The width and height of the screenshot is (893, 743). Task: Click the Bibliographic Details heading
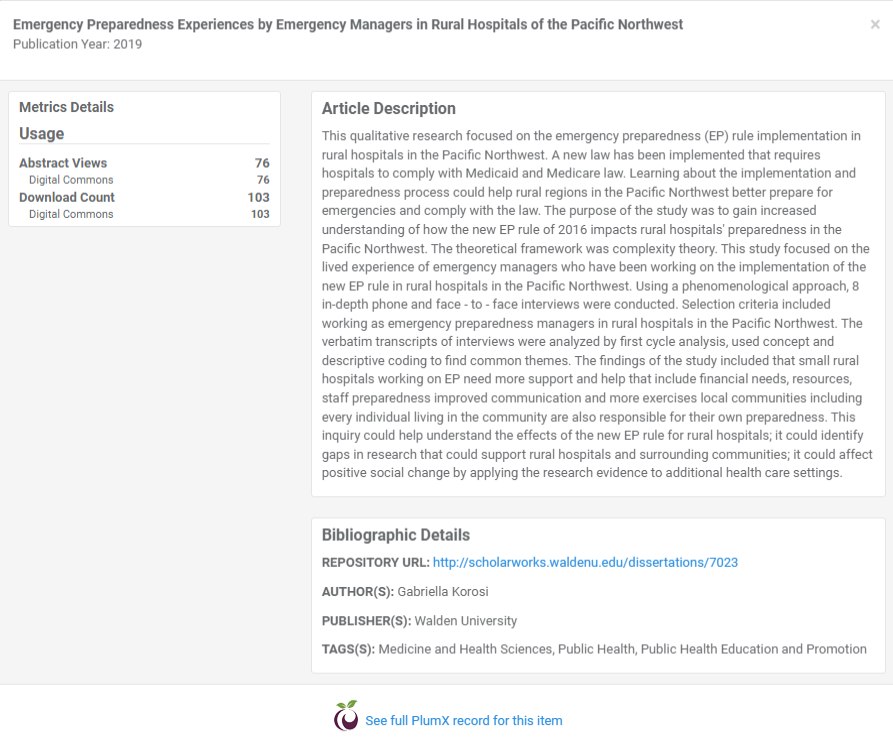(x=395, y=535)
